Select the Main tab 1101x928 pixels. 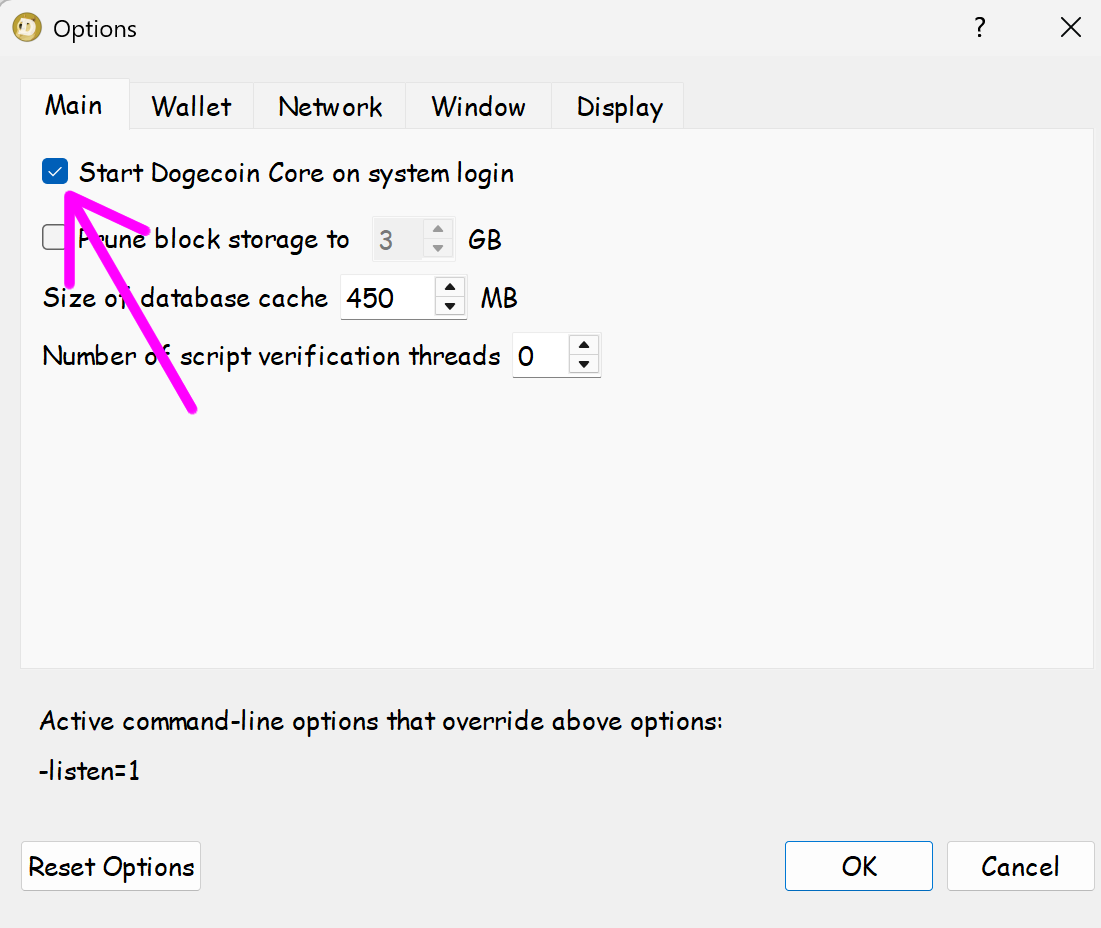74,105
